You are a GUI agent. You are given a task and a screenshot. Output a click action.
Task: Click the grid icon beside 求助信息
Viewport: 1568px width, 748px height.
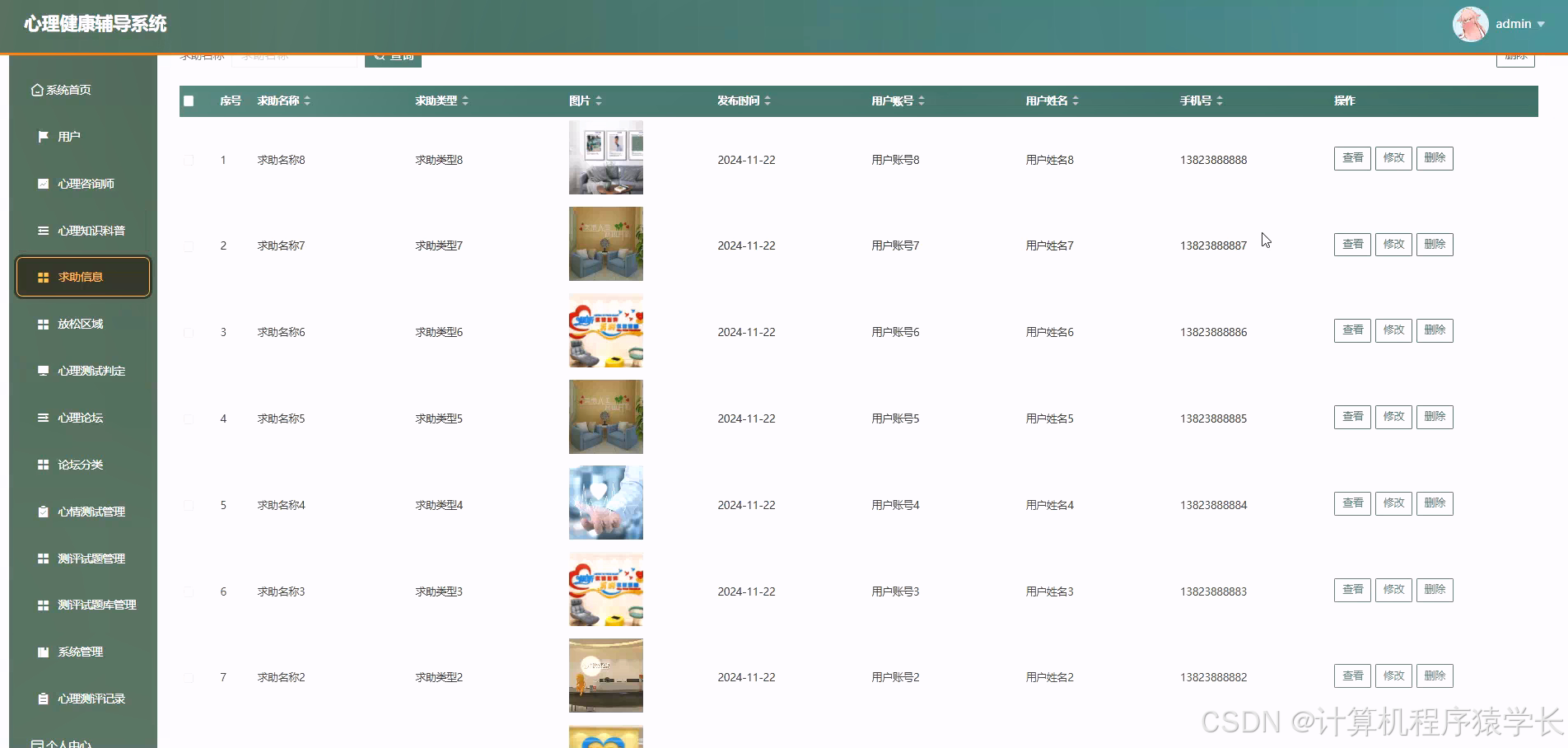(x=43, y=278)
